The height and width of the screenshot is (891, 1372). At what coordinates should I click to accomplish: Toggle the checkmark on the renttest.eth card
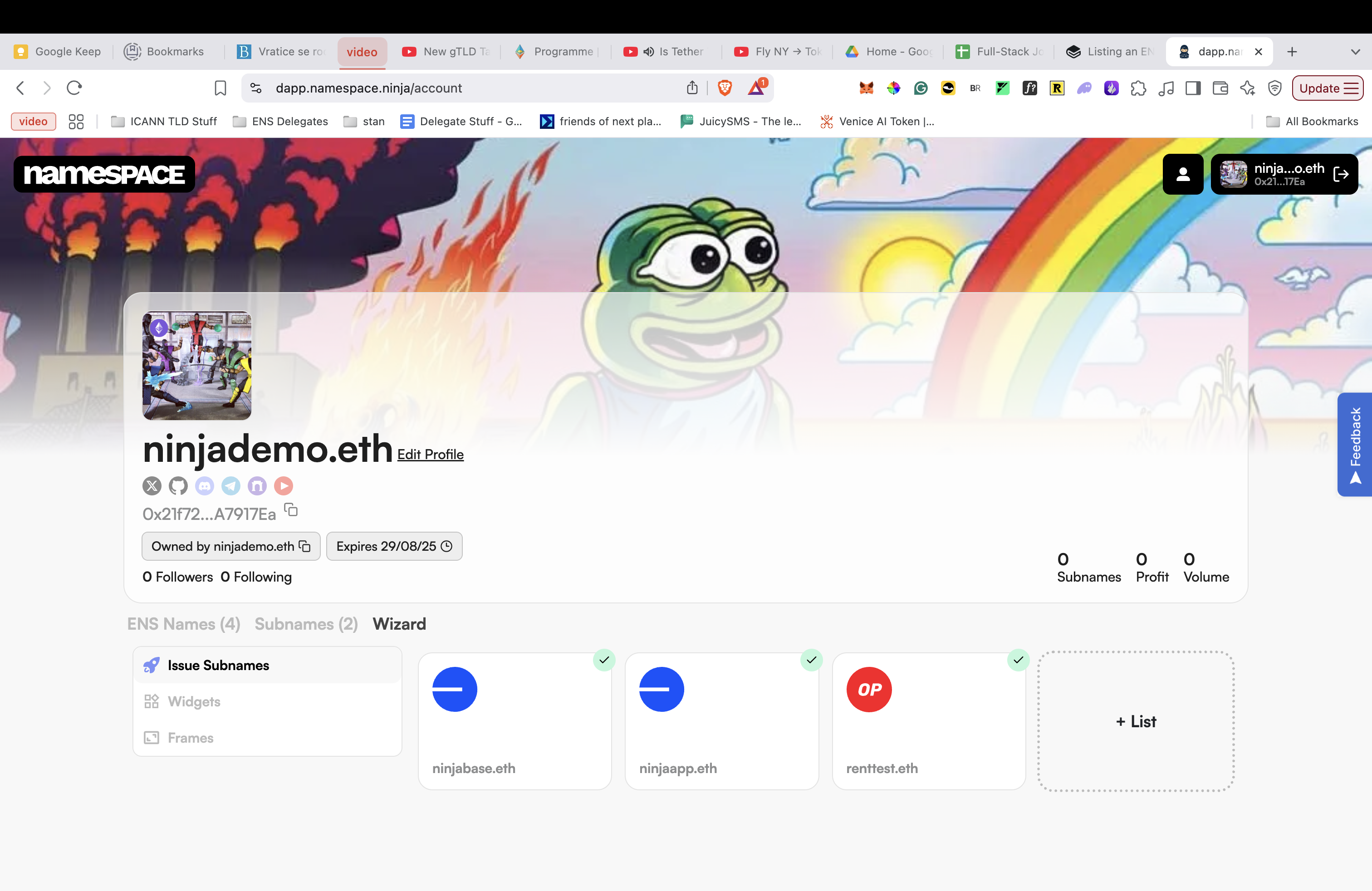1018,660
